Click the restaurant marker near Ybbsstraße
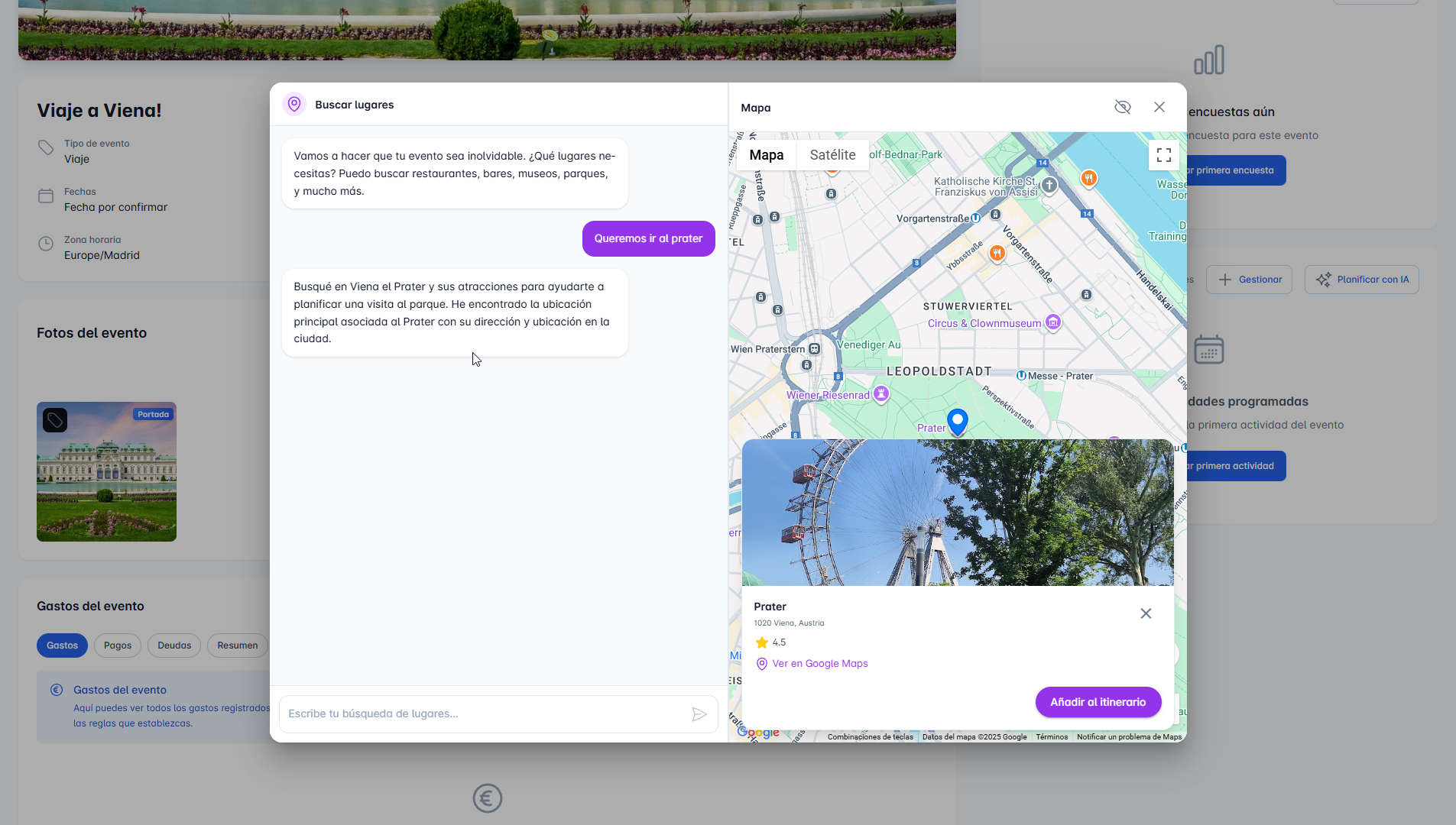The image size is (1456, 825). coord(997,253)
